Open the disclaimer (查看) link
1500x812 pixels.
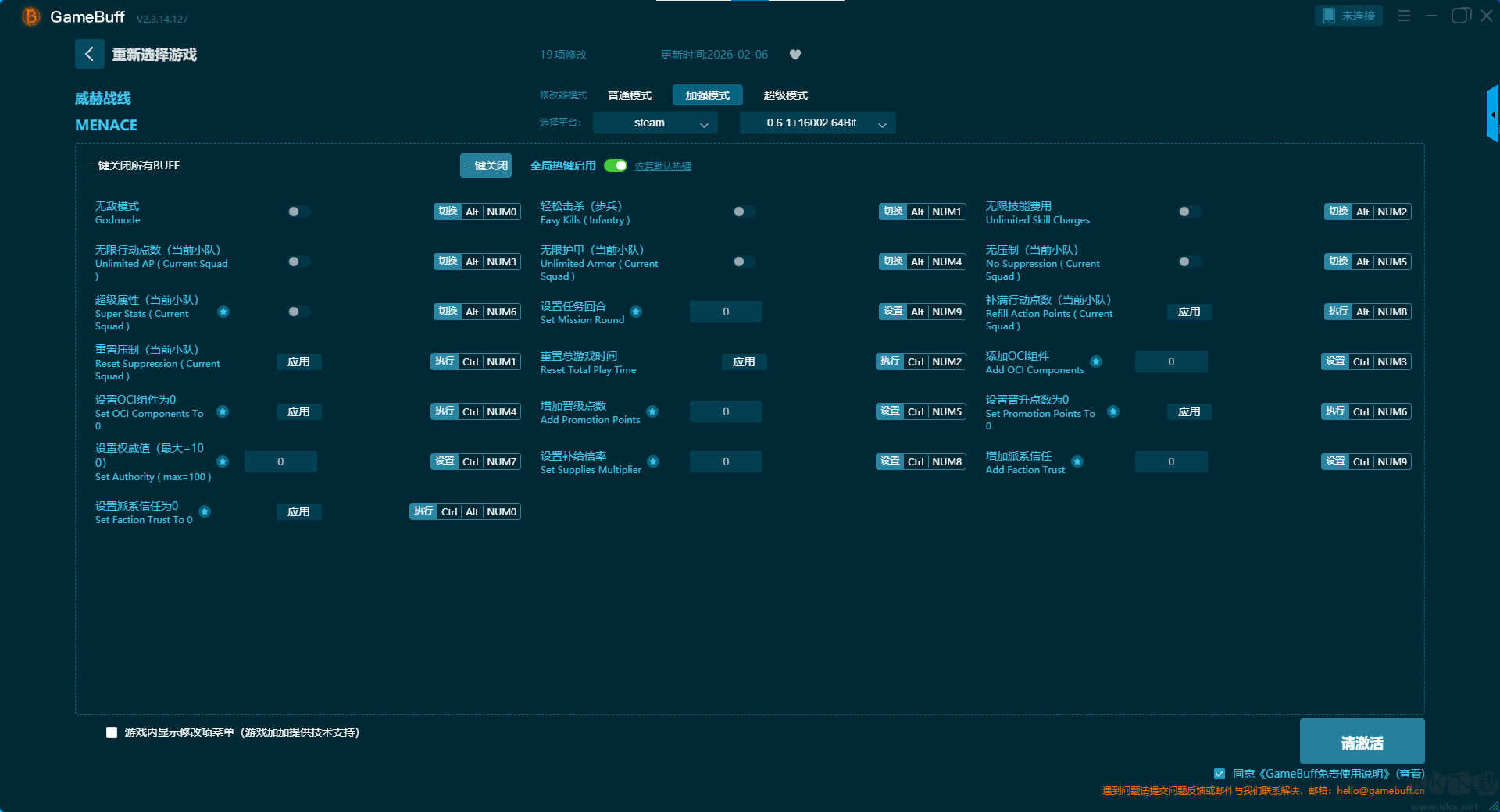coord(1410,774)
